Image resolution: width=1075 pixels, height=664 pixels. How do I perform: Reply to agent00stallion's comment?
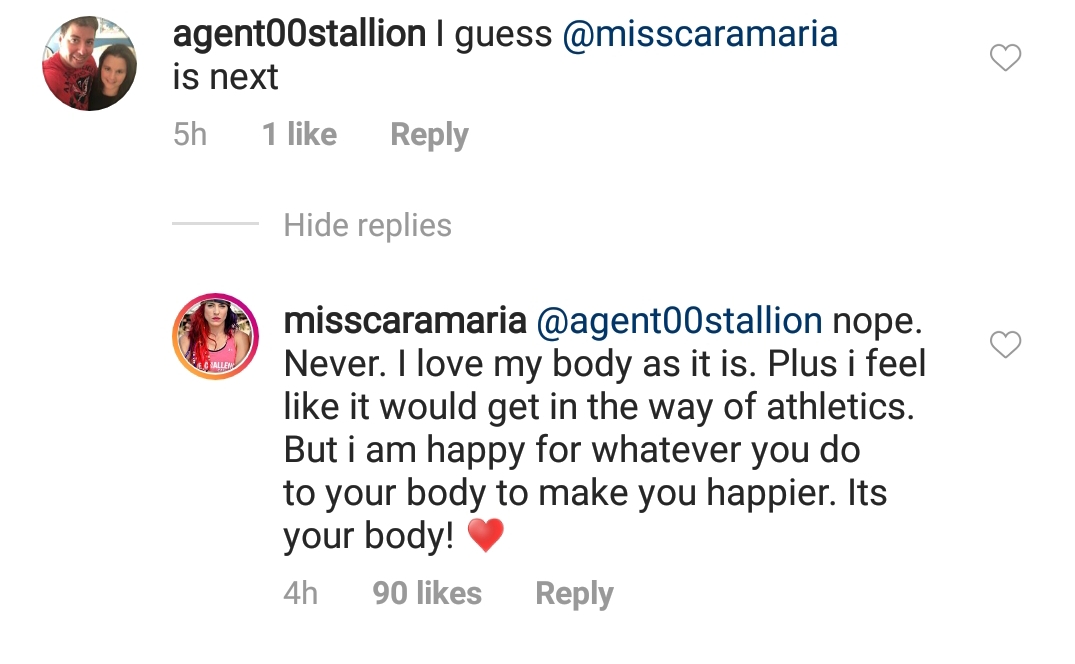(x=429, y=135)
